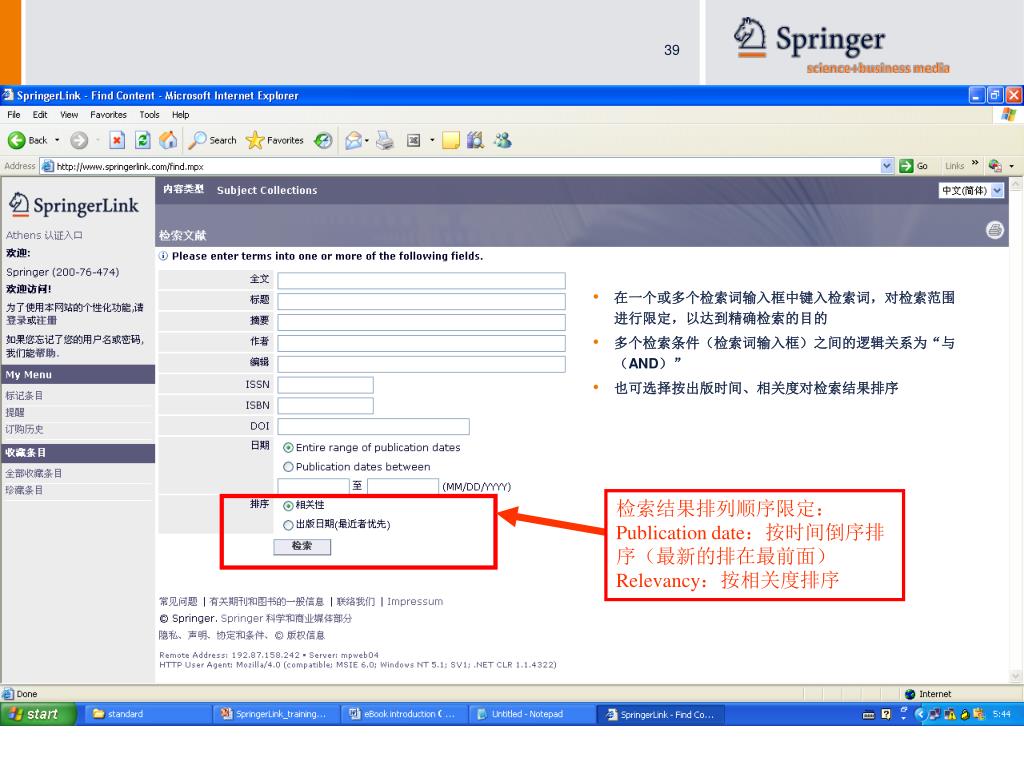The width and height of the screenshot is (1024, 768).
Task: Click the Messenger people toolbar icon
Action: point(502,140)
